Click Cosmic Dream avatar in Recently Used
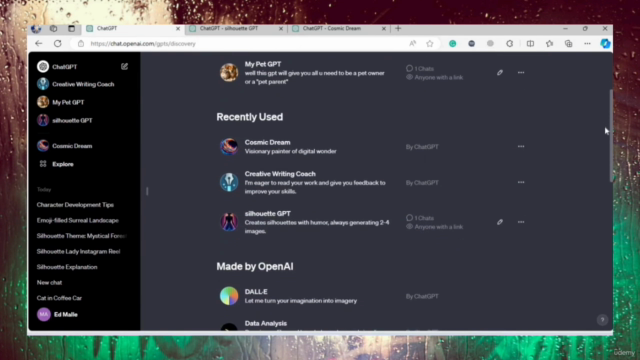 (229, 147)
